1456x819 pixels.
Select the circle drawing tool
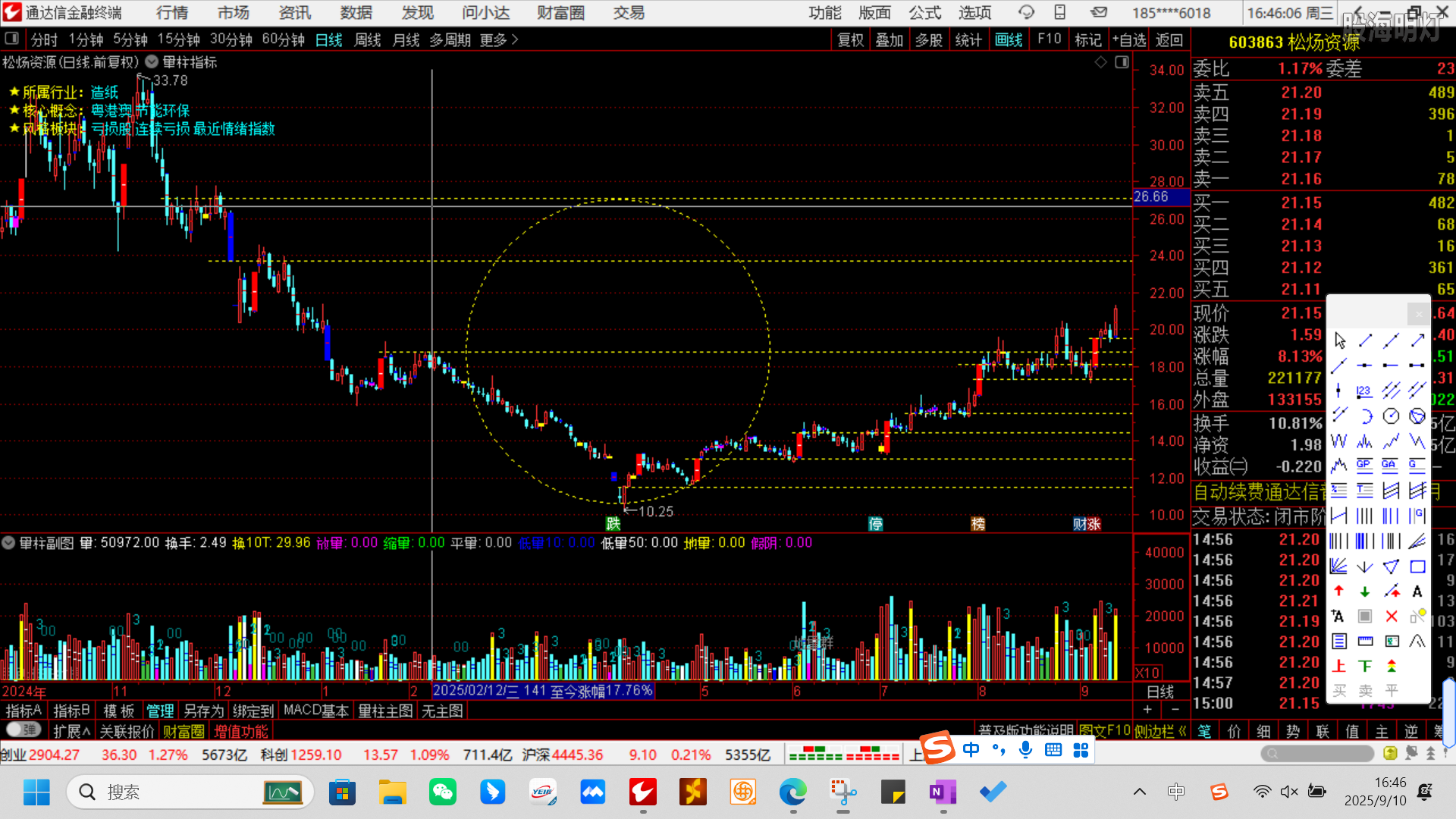point(1391,416)
